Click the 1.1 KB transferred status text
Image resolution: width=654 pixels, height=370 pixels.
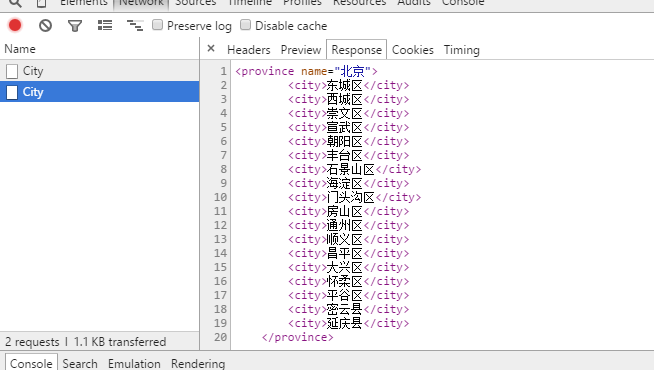click(x=120, y=342)
